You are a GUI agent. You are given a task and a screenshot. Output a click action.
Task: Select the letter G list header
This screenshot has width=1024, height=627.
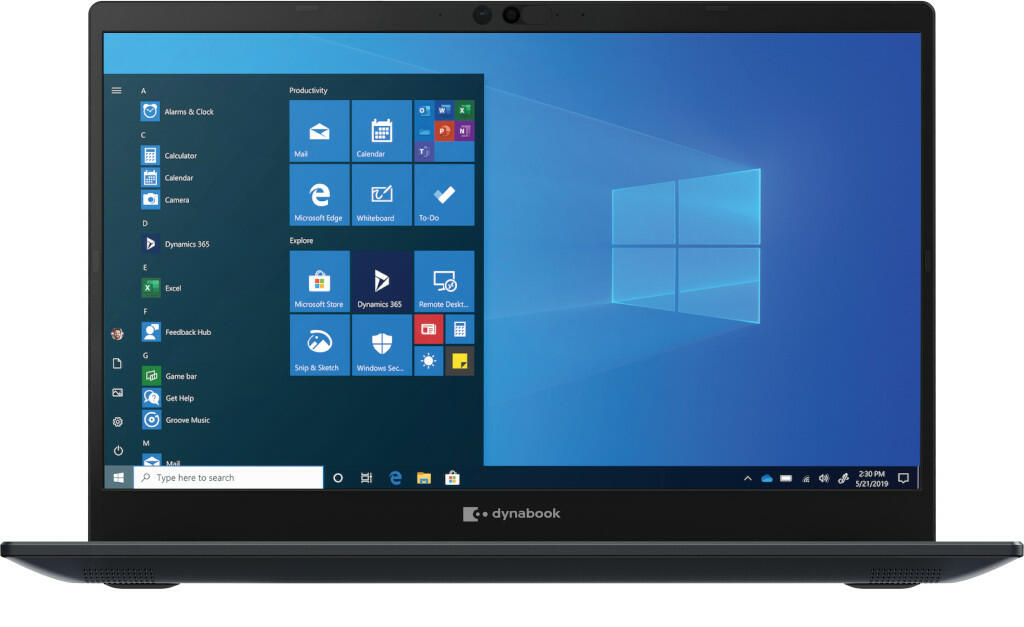click(x=146, y=355)
